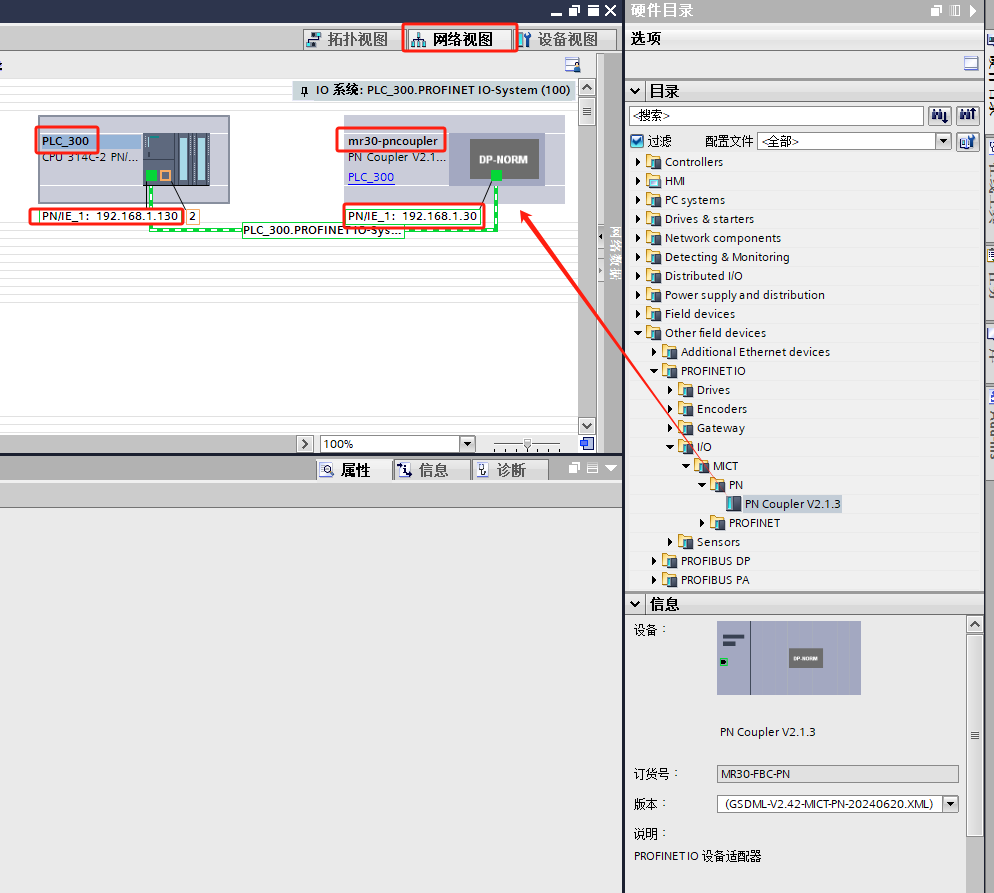The height and width of the screenshot is (893, 994).
Task: Select Distributed I/O in catalog
Action: click(x=704, y=276)
